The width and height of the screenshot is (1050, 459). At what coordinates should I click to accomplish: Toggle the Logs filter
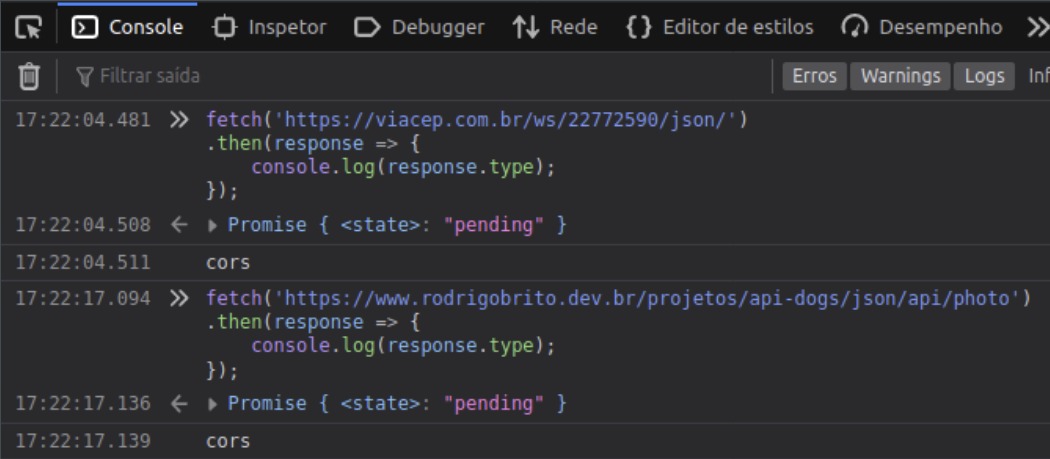(984, 76)
